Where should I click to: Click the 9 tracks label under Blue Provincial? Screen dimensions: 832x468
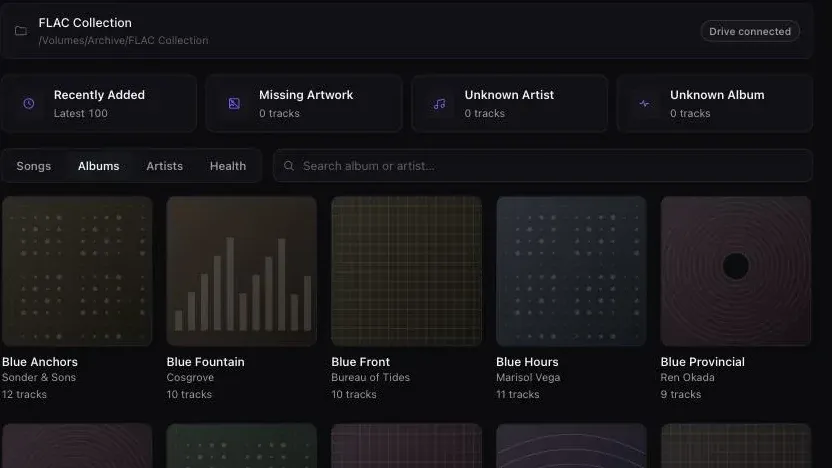coord(681,394)
